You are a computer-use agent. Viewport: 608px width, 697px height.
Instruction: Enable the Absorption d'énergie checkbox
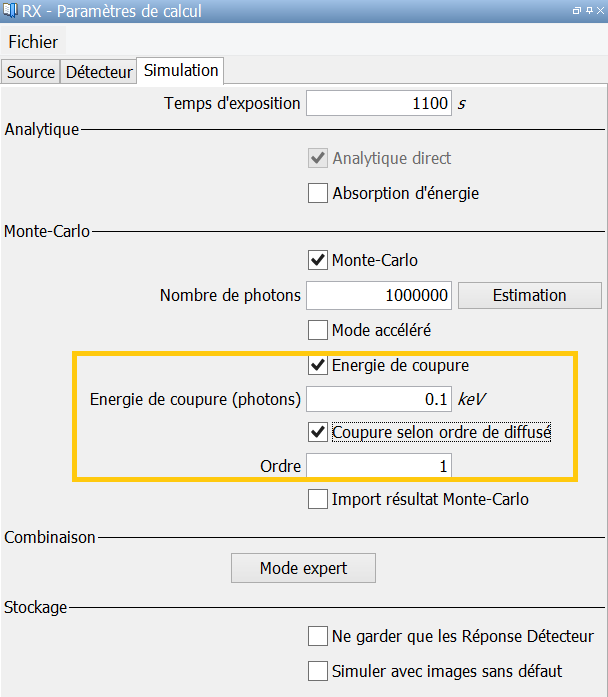click(318, 193)
